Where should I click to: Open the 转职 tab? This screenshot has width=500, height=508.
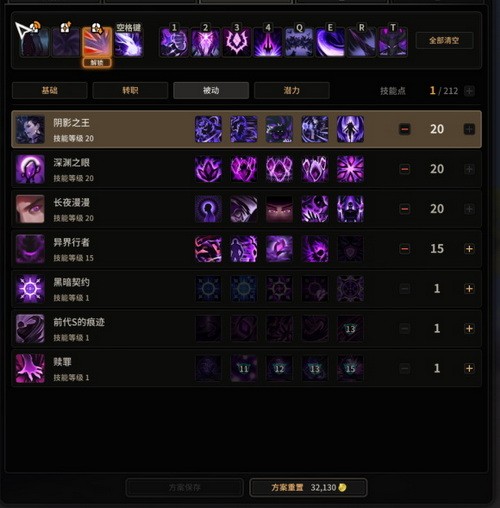click(x=130, y=90)
